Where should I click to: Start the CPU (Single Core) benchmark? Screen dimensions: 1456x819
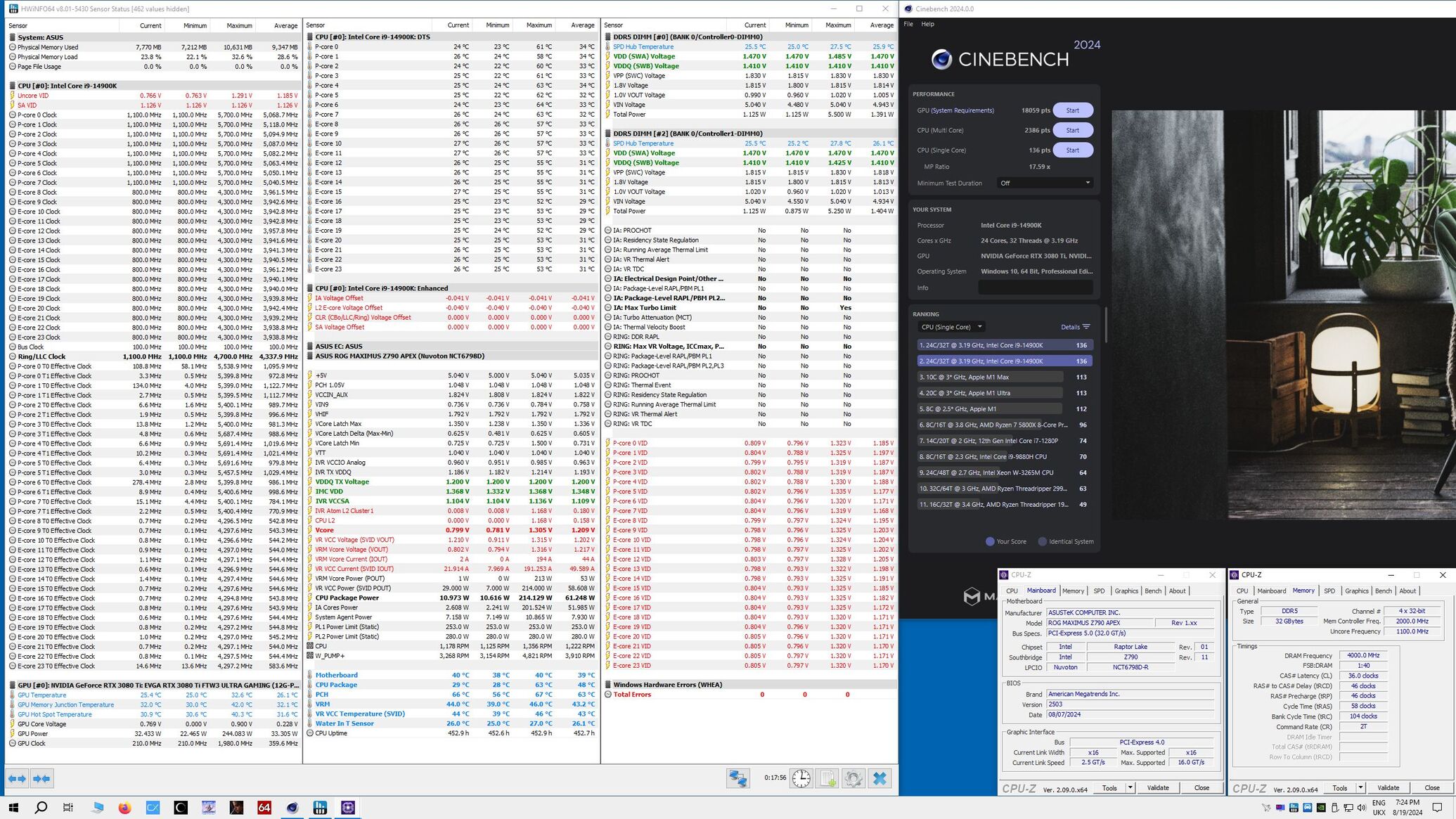click(x=1072, y=150)
